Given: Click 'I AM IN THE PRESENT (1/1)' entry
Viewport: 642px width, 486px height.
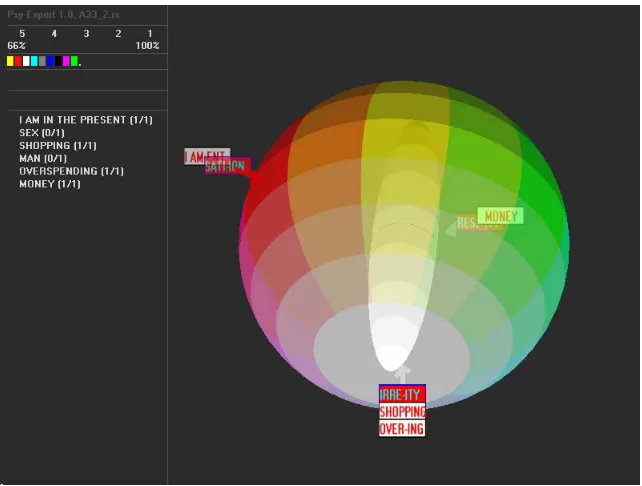Looking at the screenshot, I should (86, 120).
